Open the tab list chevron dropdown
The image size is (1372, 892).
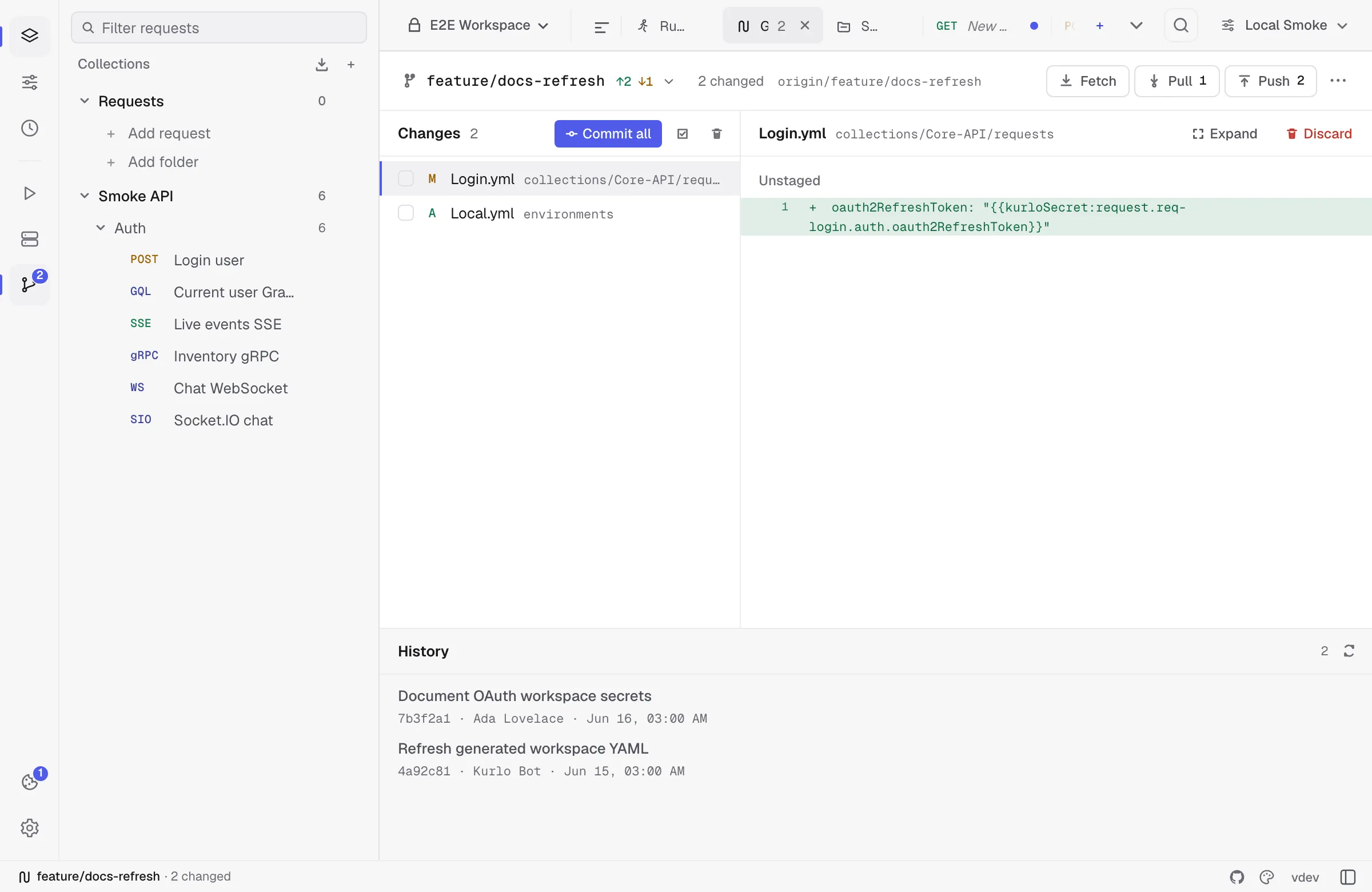pos(1136,25)
